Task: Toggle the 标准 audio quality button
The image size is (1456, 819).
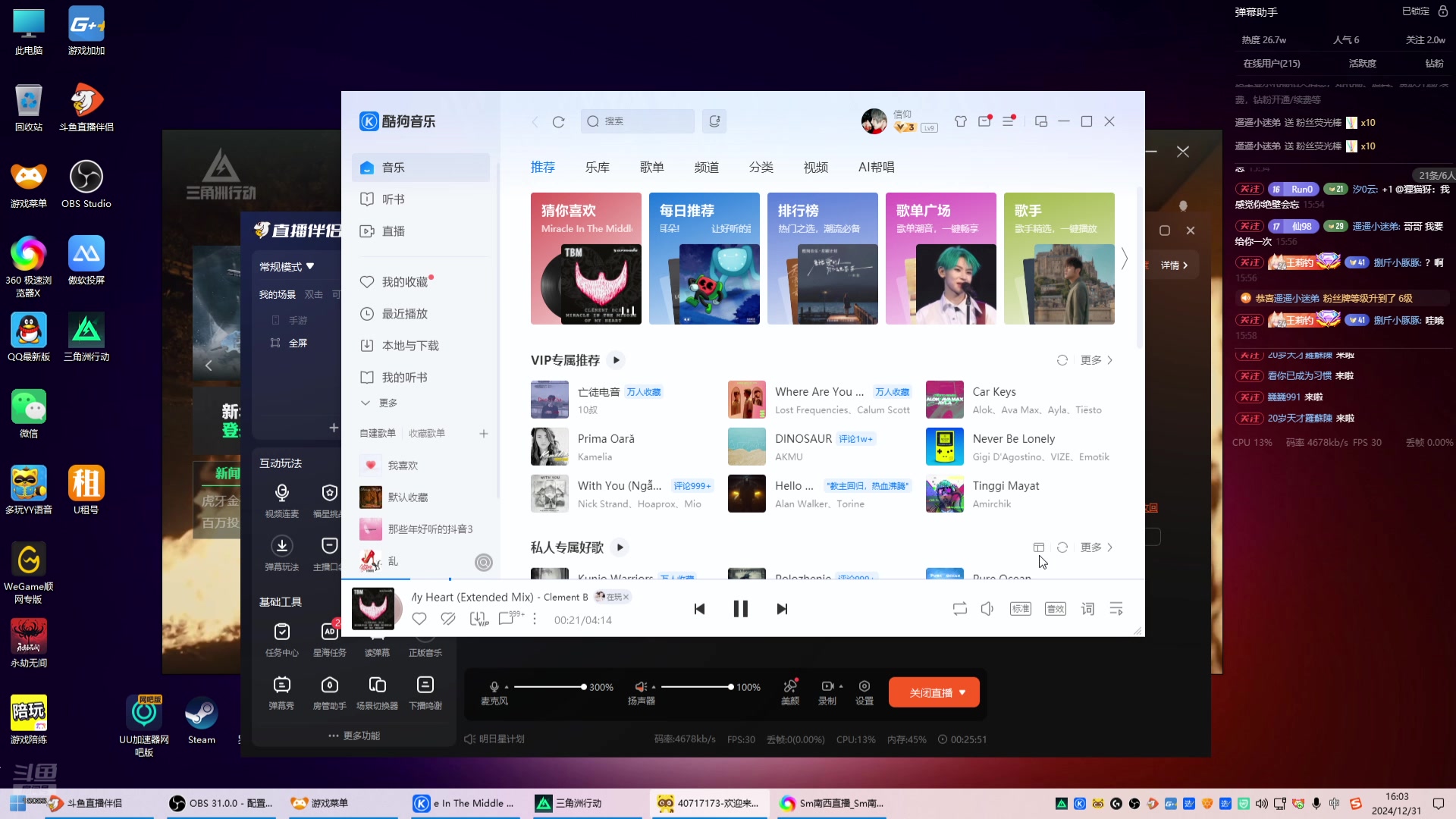Action: [1021, 609]
